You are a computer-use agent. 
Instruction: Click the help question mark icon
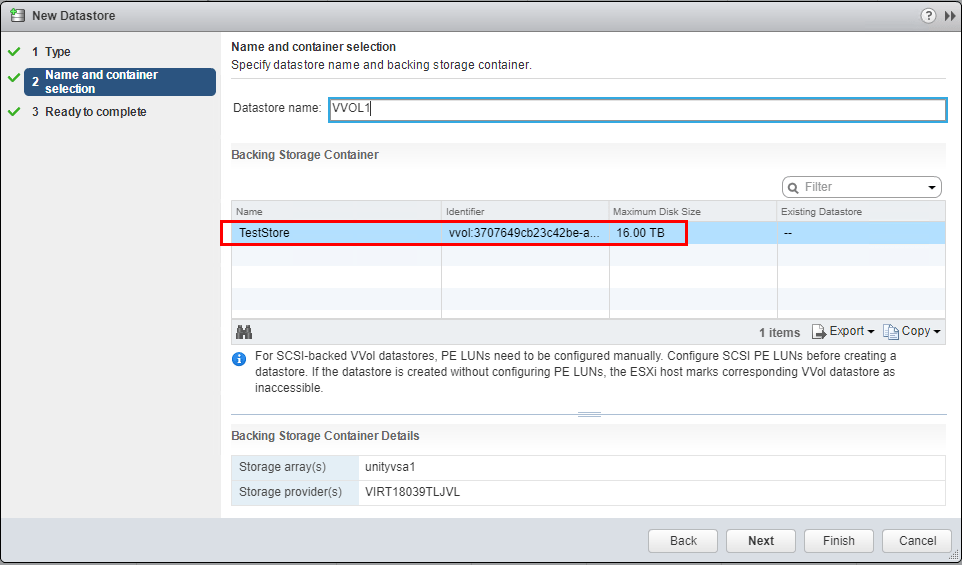point(928,15)
